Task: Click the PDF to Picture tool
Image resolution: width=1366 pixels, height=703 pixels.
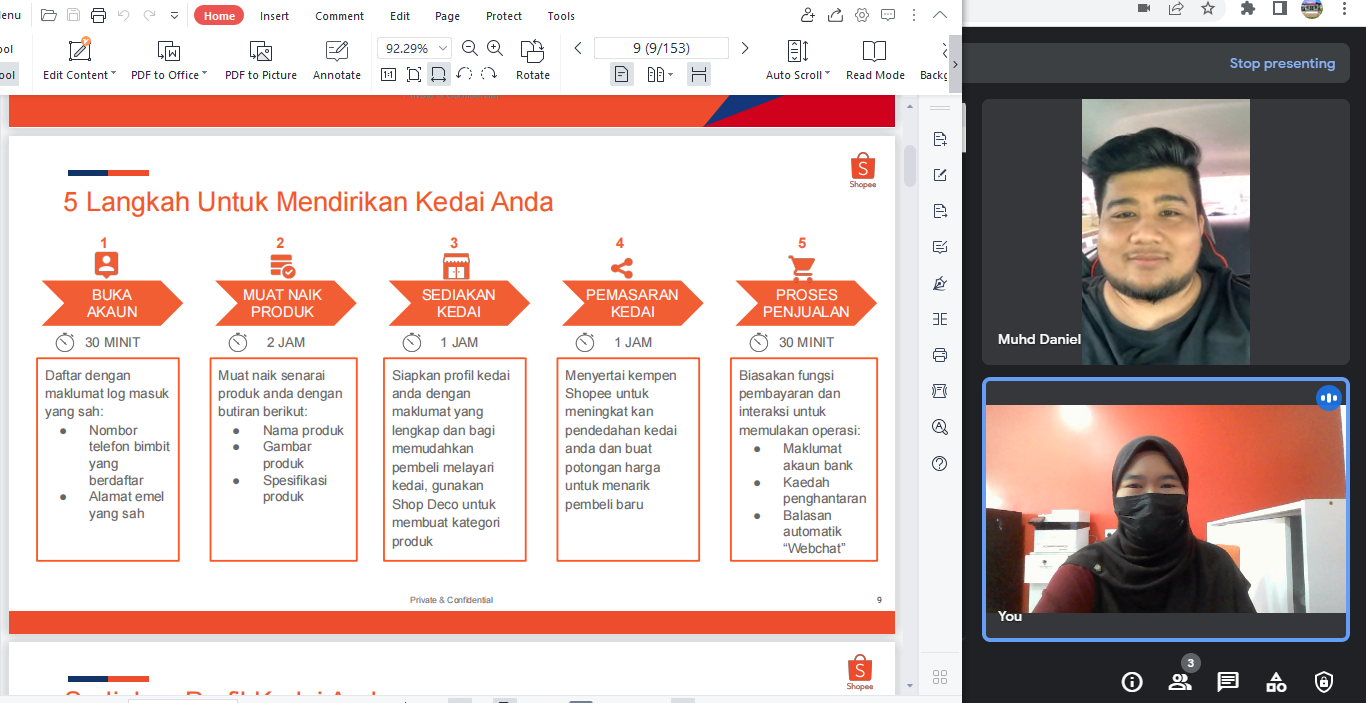Action: coord(261,59)
